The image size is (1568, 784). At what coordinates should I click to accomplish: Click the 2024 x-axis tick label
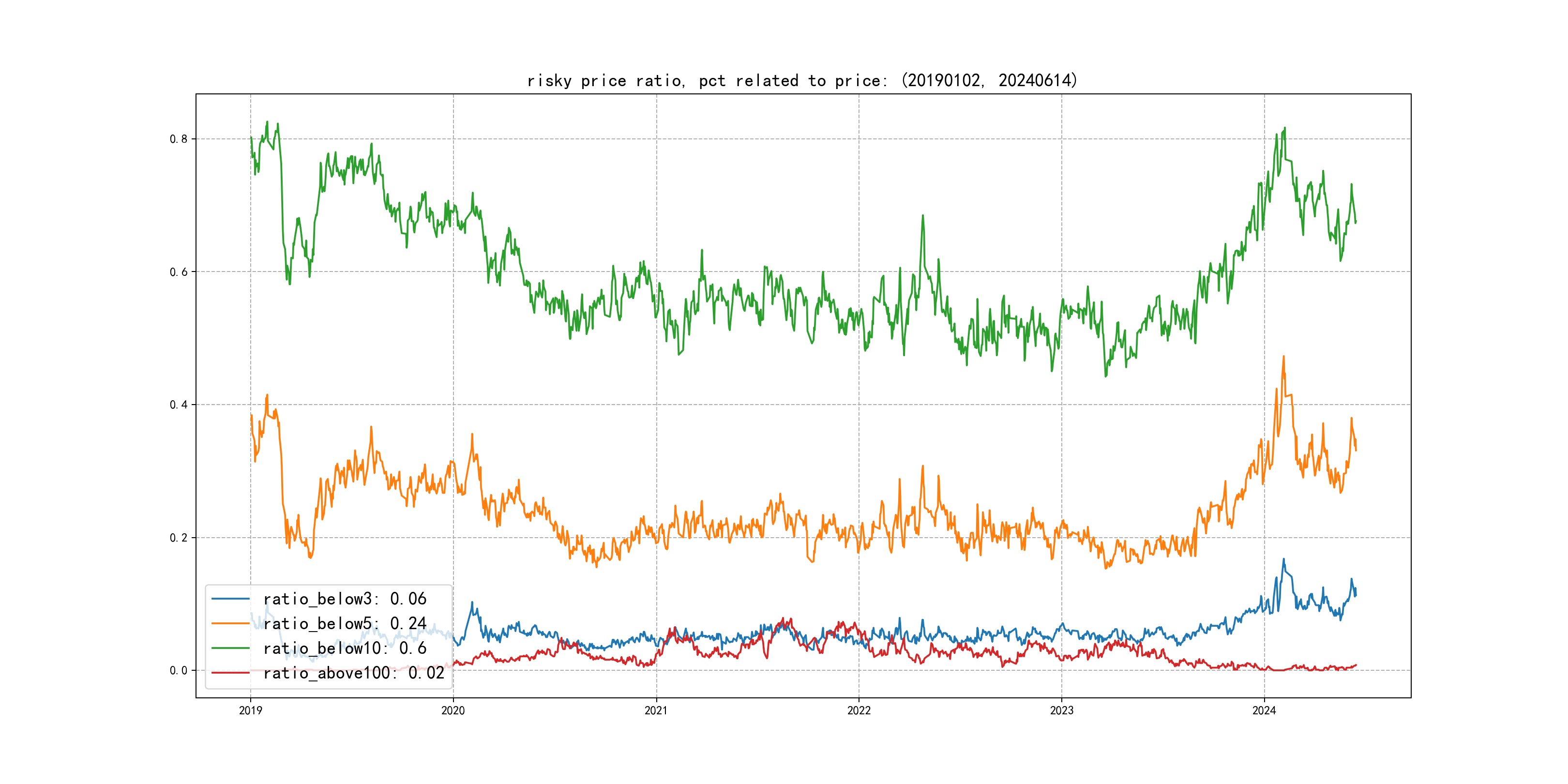pos(1264,710)
